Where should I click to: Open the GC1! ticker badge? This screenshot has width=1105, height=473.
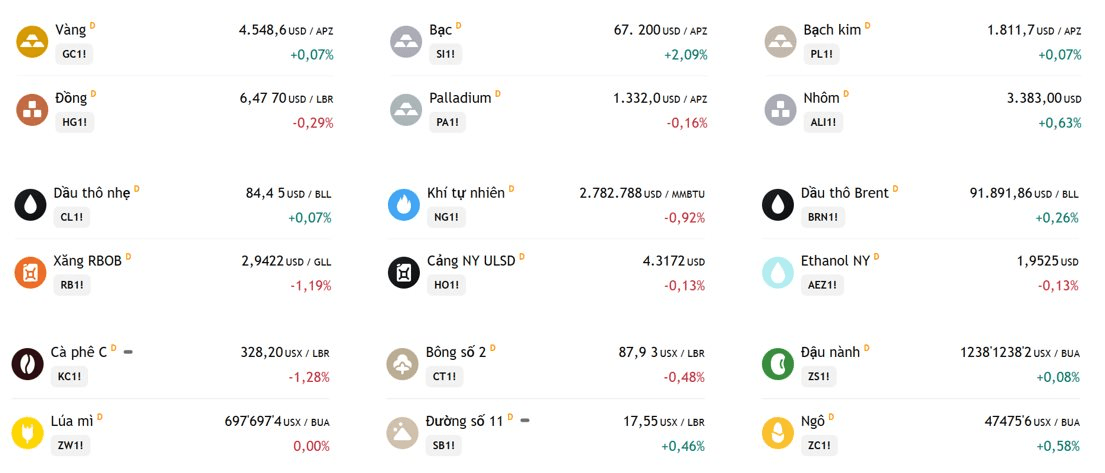pyautogui.click(x=74, y=54)
